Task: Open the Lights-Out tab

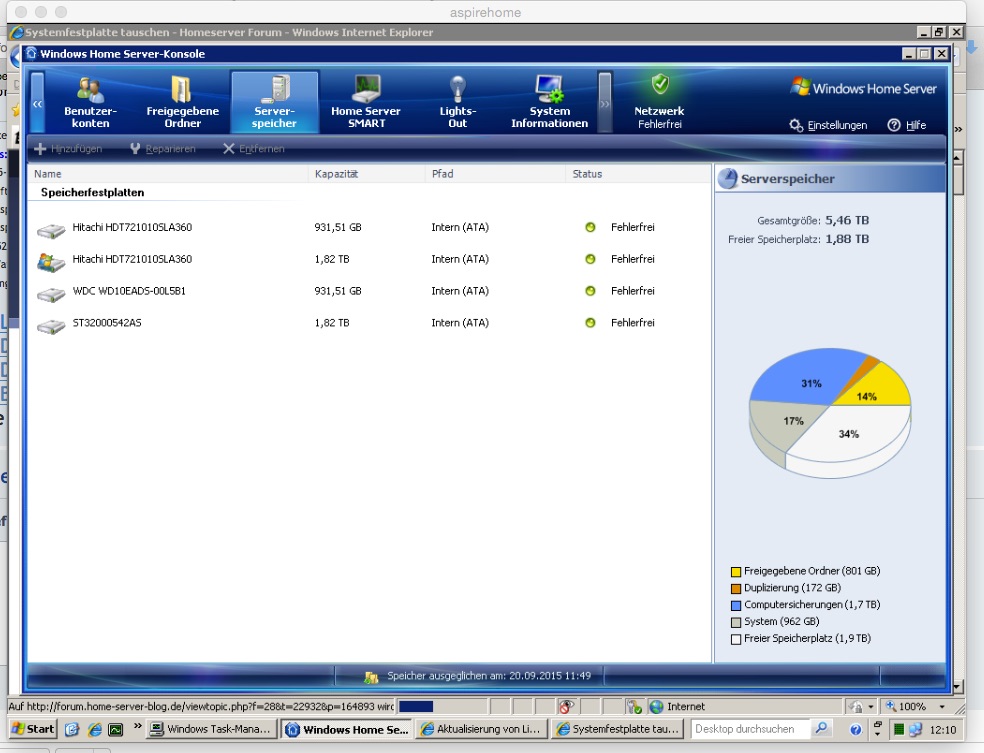Action: (457, 102)
